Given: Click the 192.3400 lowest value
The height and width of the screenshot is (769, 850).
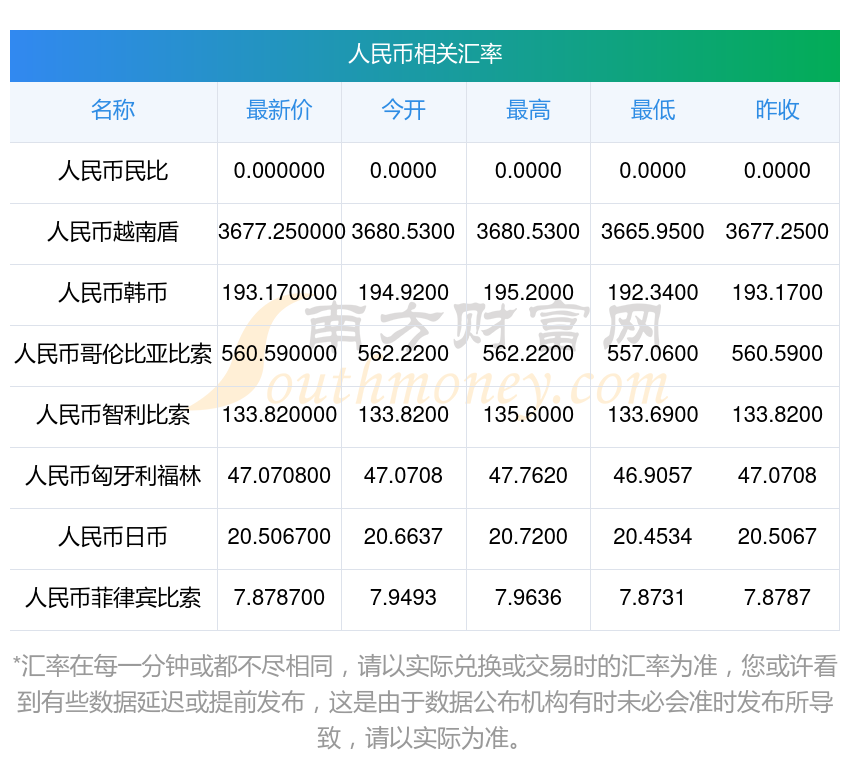Looking at the screenshot, I should coord(653,293).
